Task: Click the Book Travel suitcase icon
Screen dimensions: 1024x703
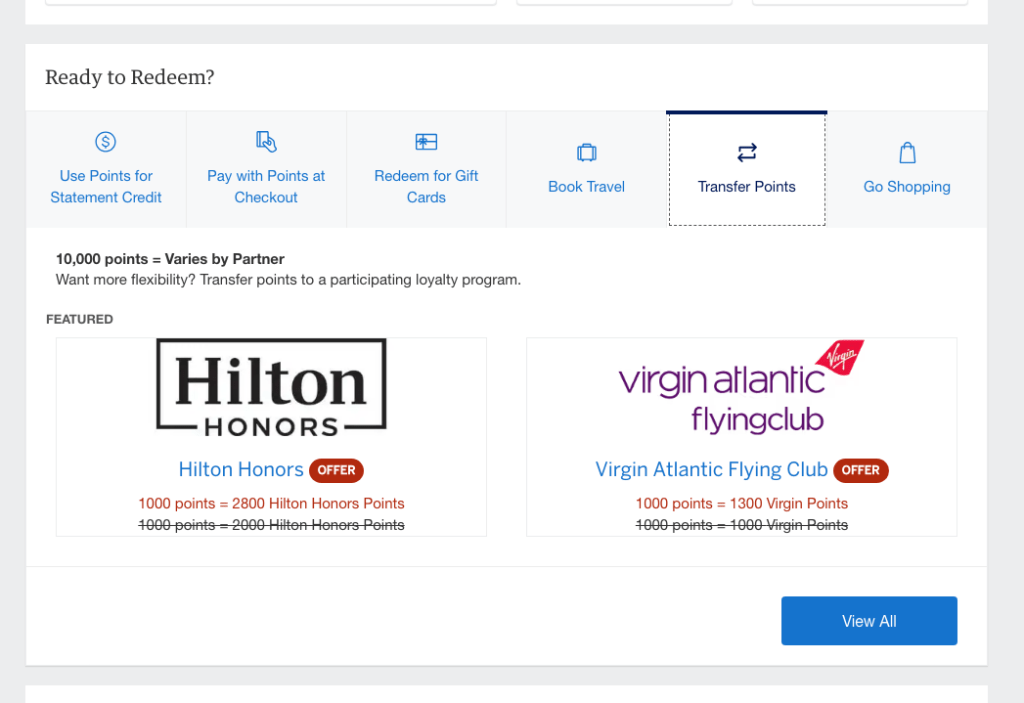Action: click(x=586, y=153)
